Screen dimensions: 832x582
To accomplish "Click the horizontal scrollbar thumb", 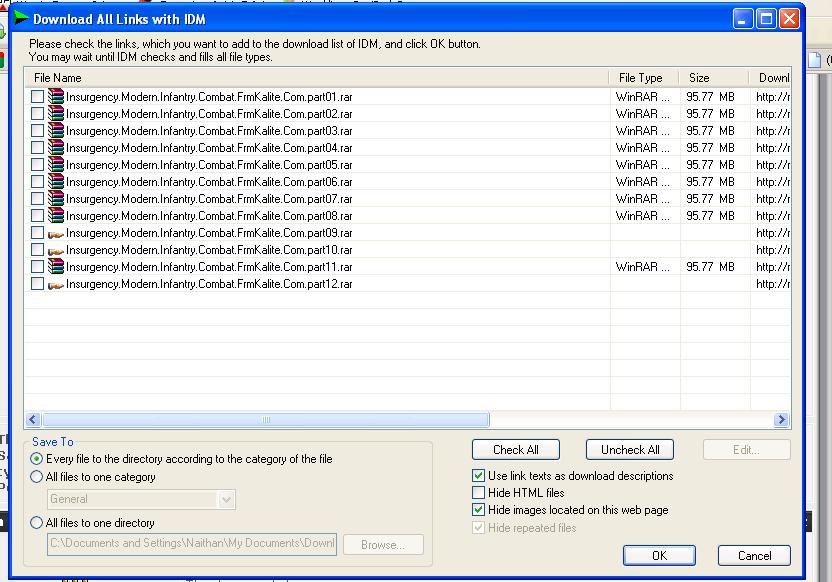I will [266, 420].
